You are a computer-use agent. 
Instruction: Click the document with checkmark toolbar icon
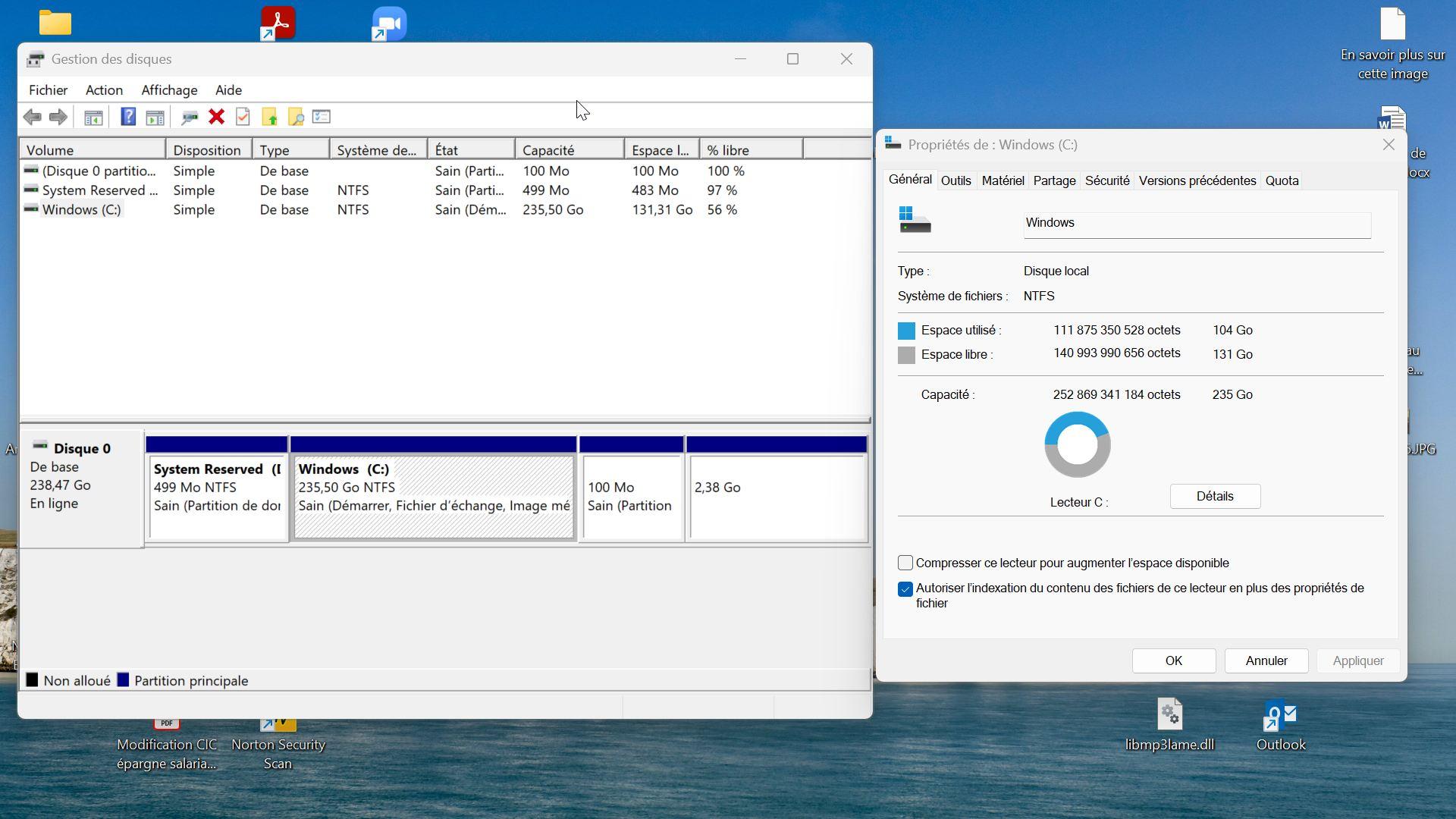243,117
